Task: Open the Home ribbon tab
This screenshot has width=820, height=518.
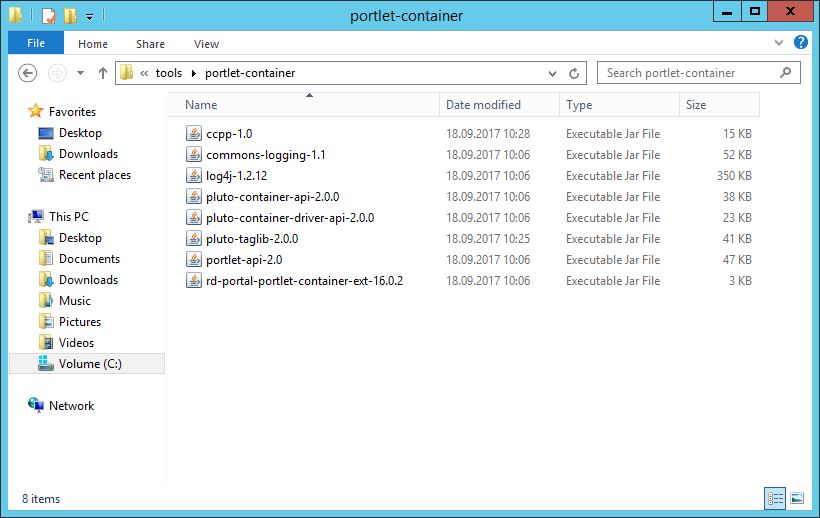Action: coord(93,44)
